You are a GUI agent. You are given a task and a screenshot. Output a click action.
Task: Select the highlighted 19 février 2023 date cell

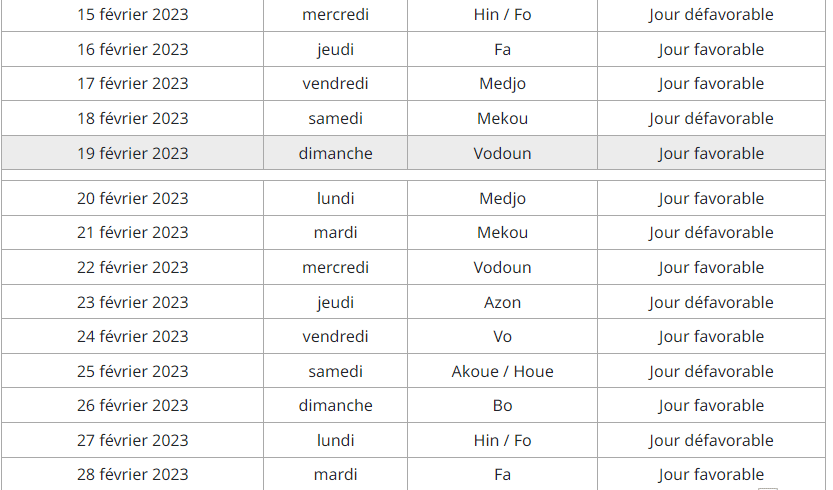133,153
